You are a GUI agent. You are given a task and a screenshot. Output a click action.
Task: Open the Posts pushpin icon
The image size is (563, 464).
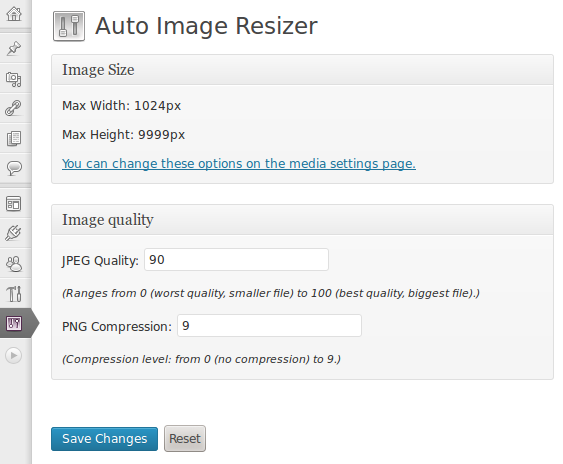tap(14, 48)
